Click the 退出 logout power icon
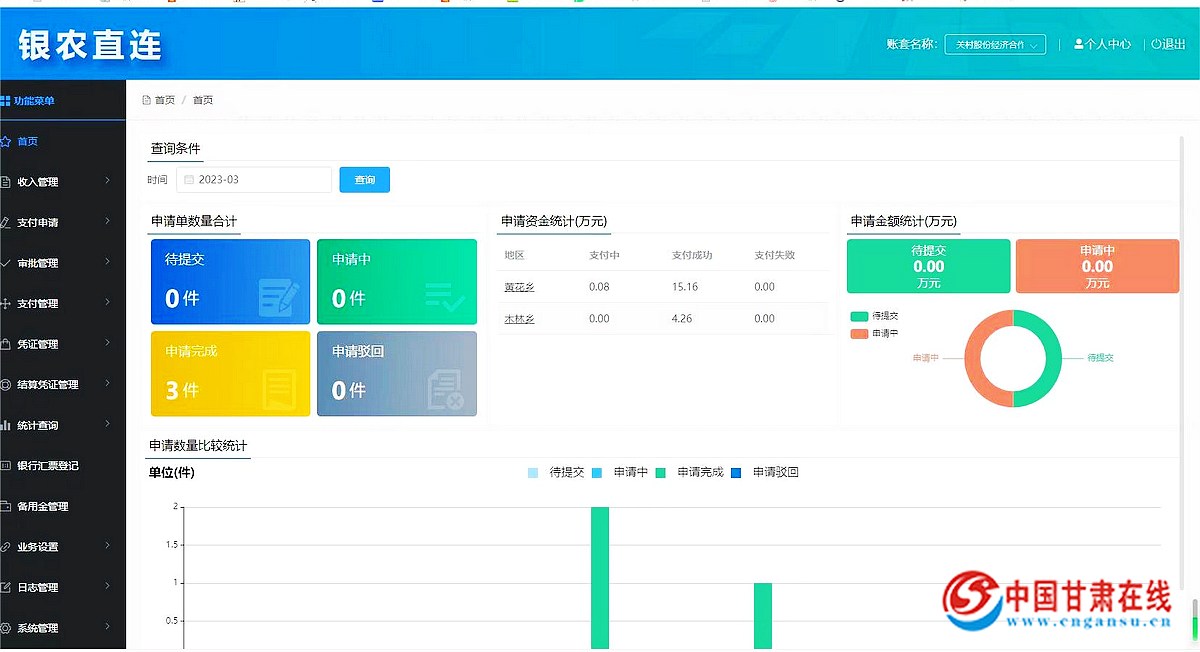This screenshot has height=652, width=1200. pos(1156,44)
